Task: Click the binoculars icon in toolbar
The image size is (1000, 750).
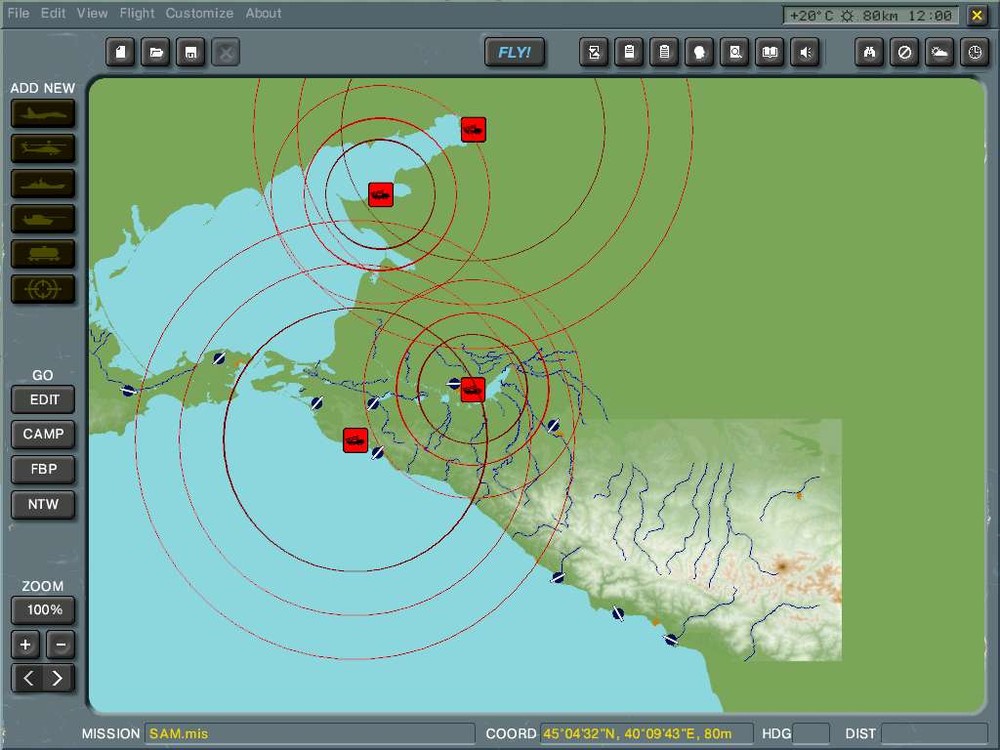Action: [869, 53]
